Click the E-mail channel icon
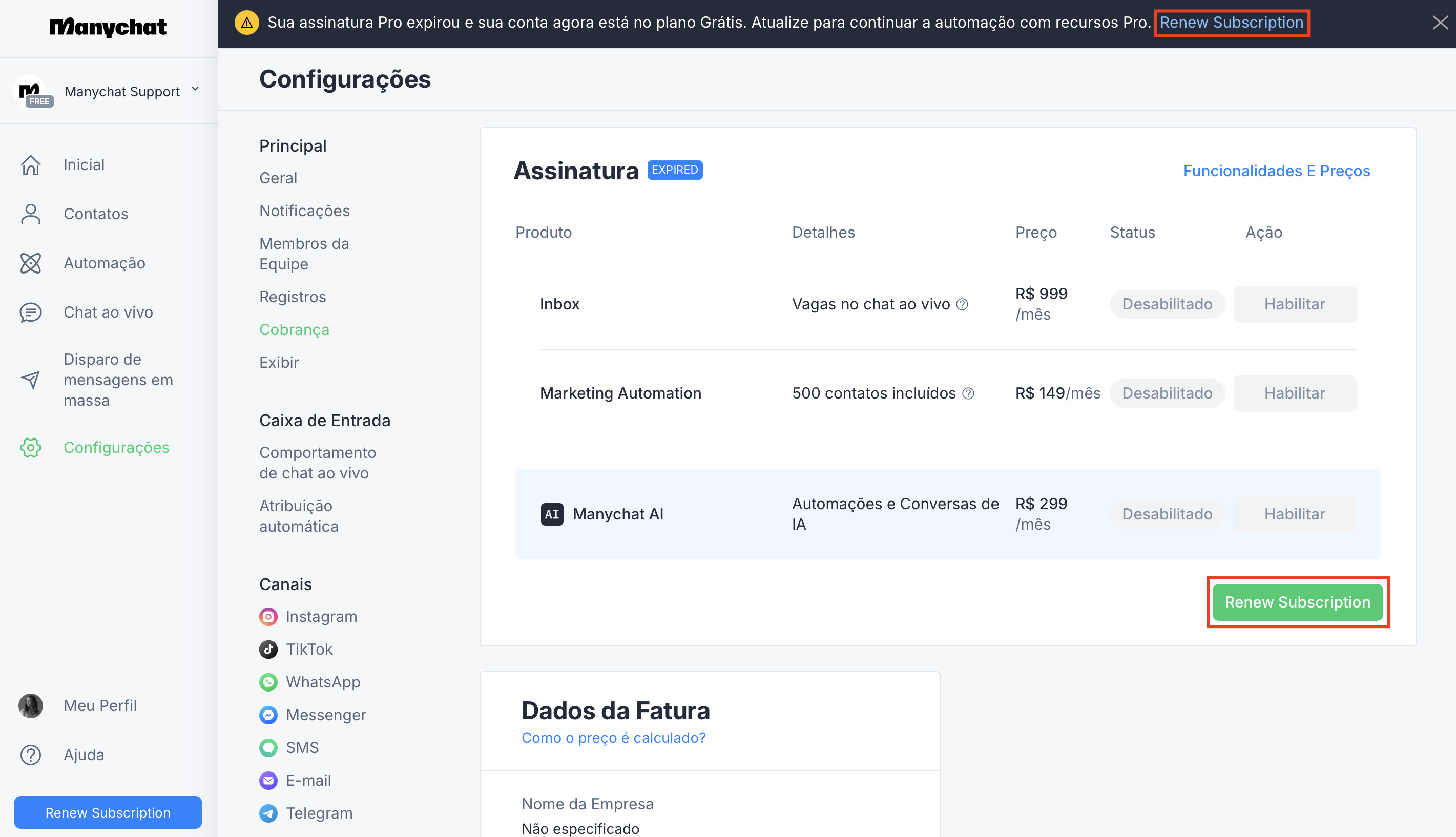The height and width of the screenshot is (837, 1456). point(268,781)
